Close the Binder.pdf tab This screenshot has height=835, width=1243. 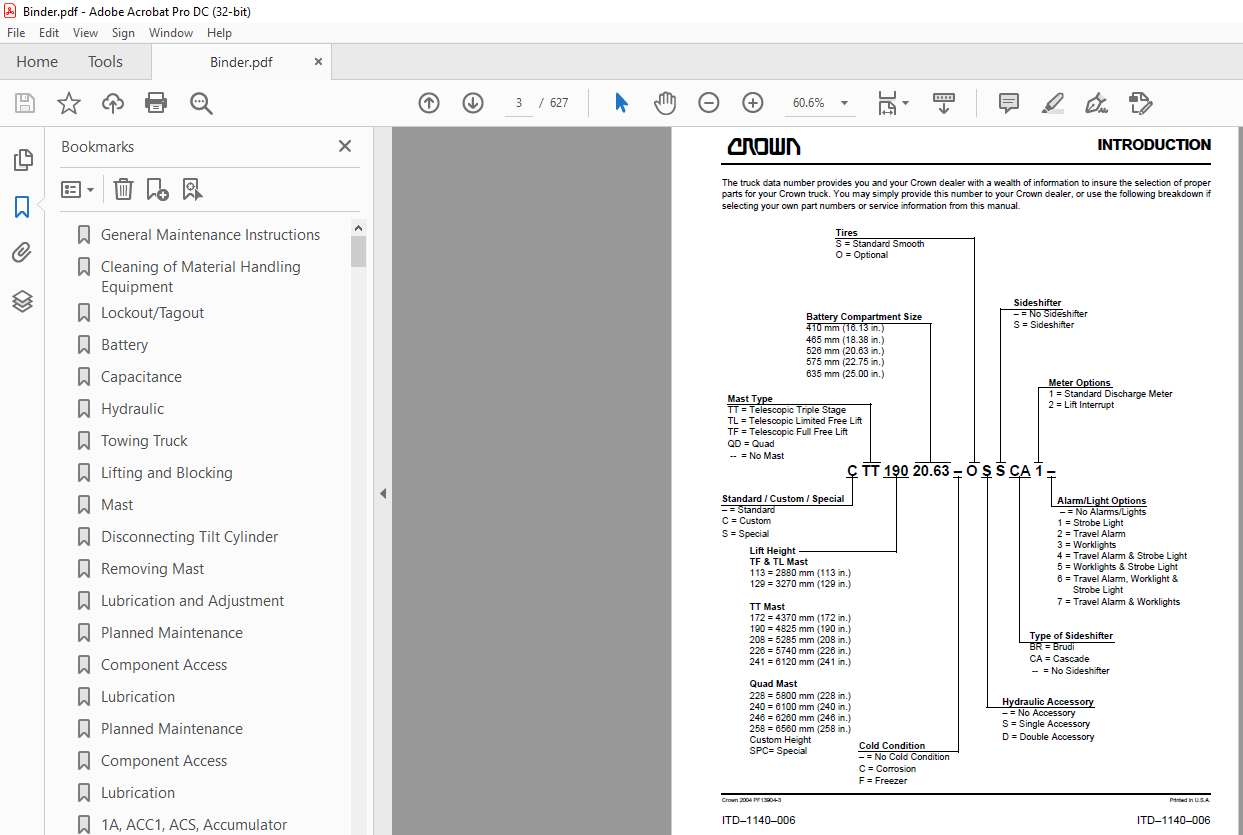point(318,62)
